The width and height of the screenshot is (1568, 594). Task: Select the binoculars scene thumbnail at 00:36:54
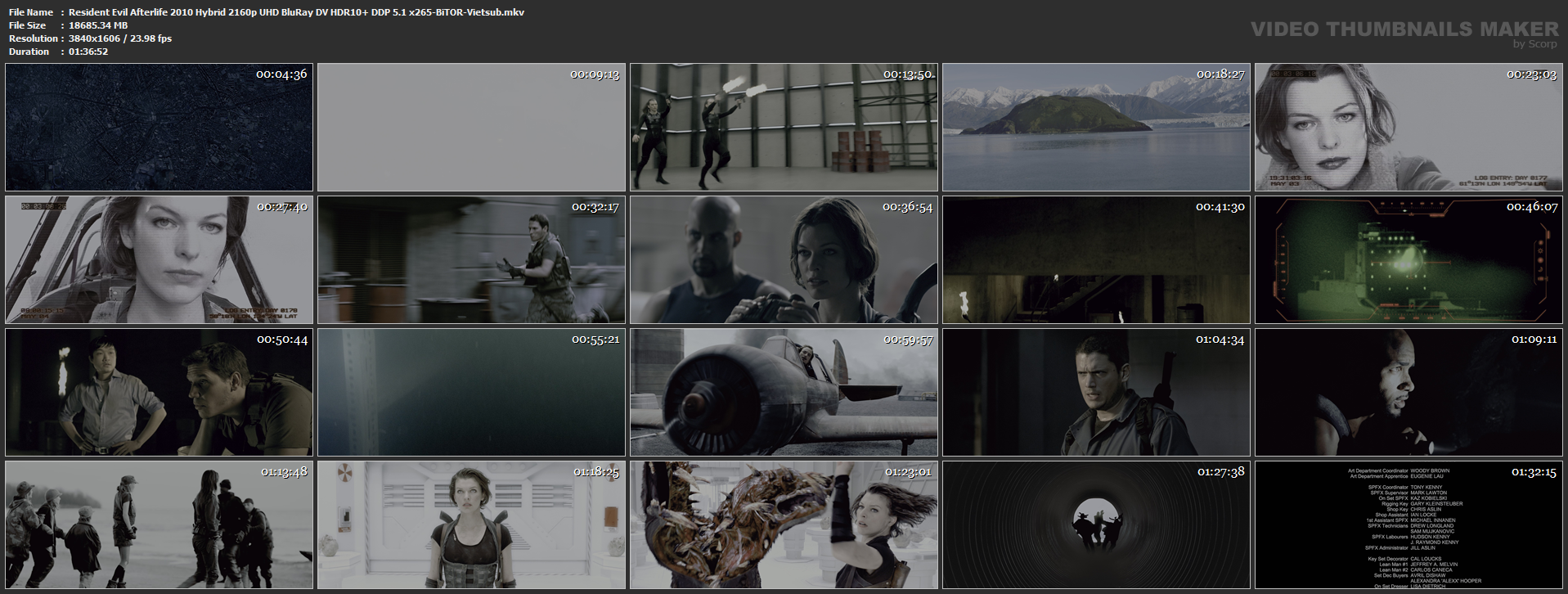tap(784, 259)
